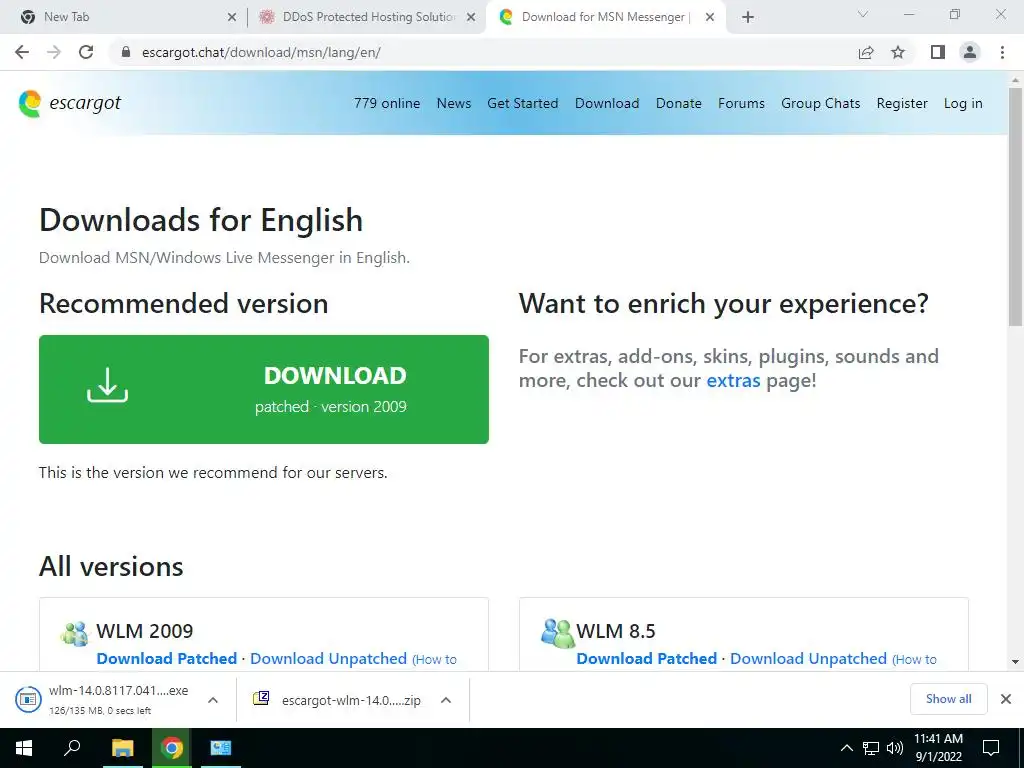Open a new tab with plus button
Viewport: 1024px width, 768px height.
click(x=748, y=17)
